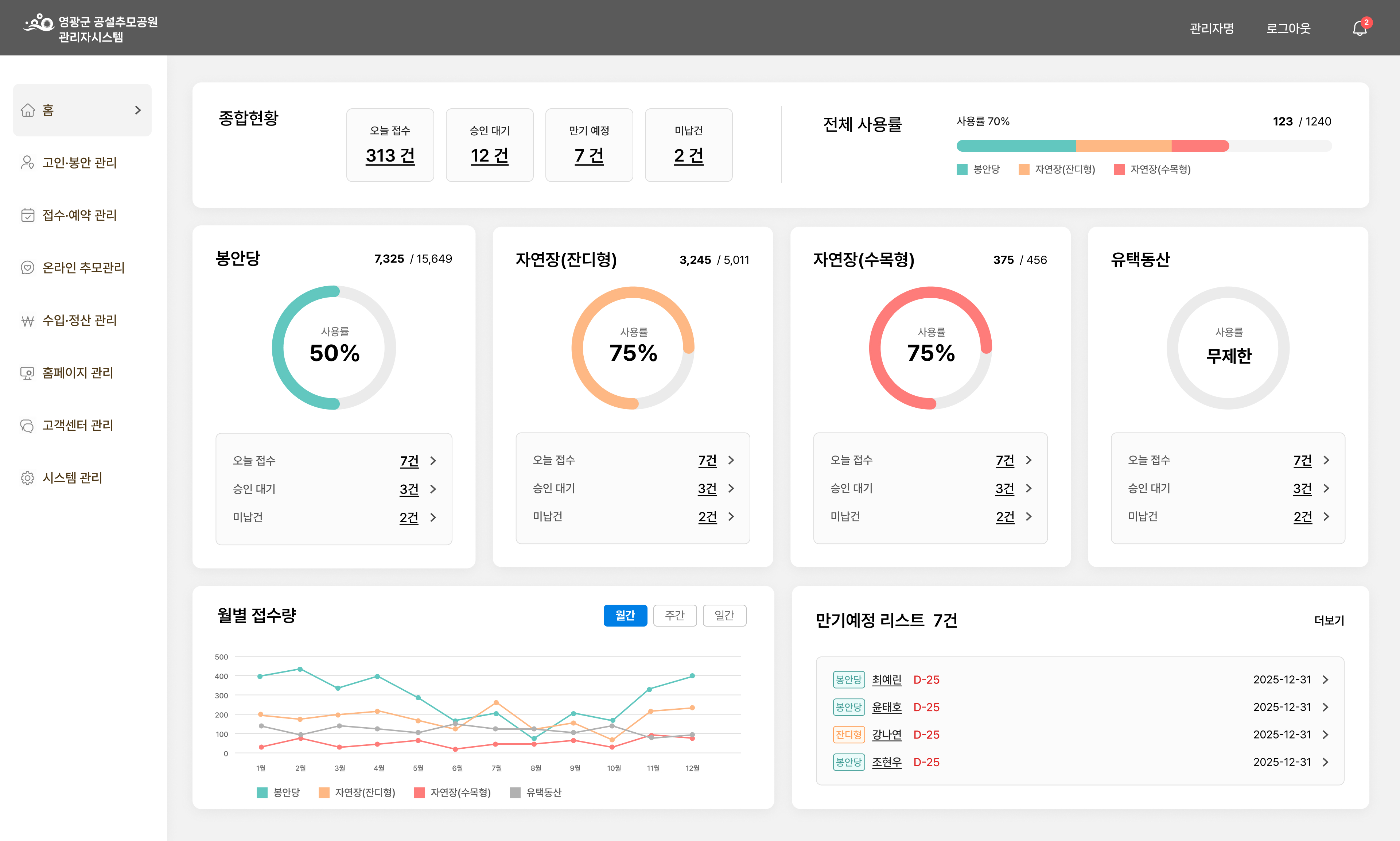The width and height of the screenshot is (1400, 841).
Task: Expand the 홈 menu chevron
Action: (137, 110)
